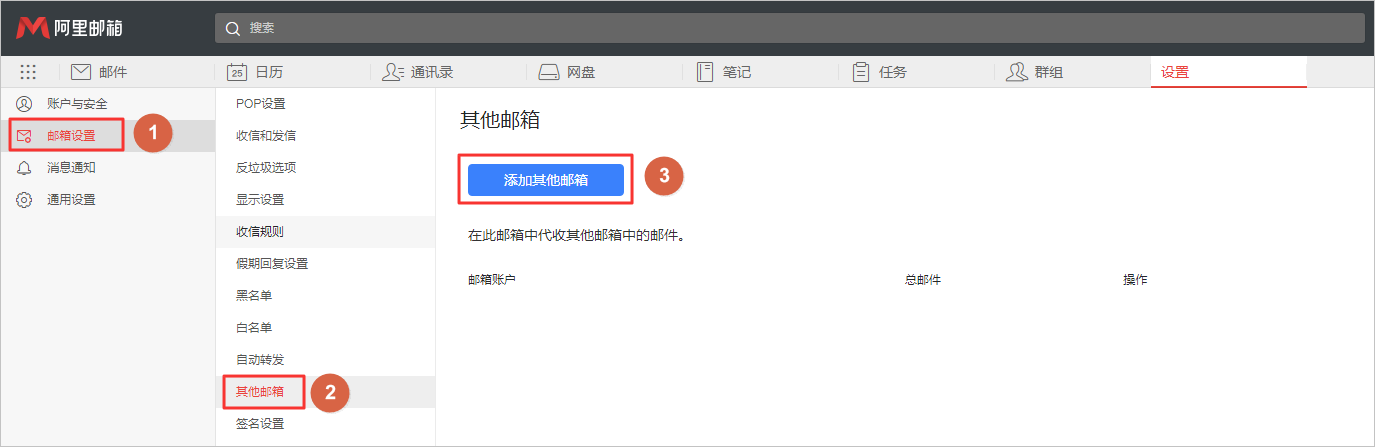Open 通用设置 in sidebar

click(x=71, y=200)
